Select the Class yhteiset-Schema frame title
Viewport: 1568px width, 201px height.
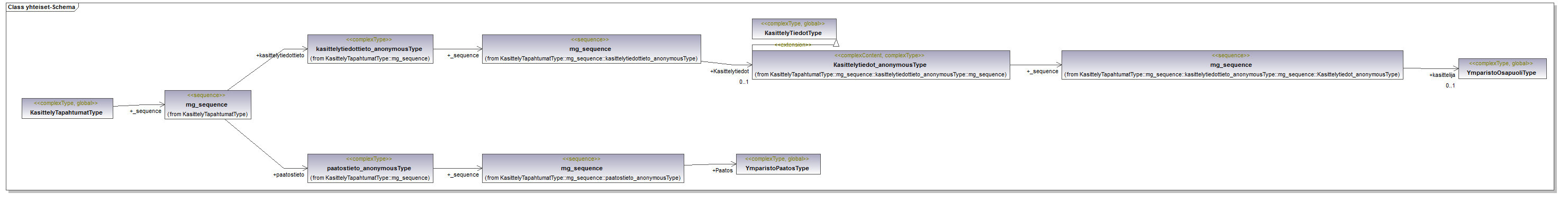(x=41, y=7)
